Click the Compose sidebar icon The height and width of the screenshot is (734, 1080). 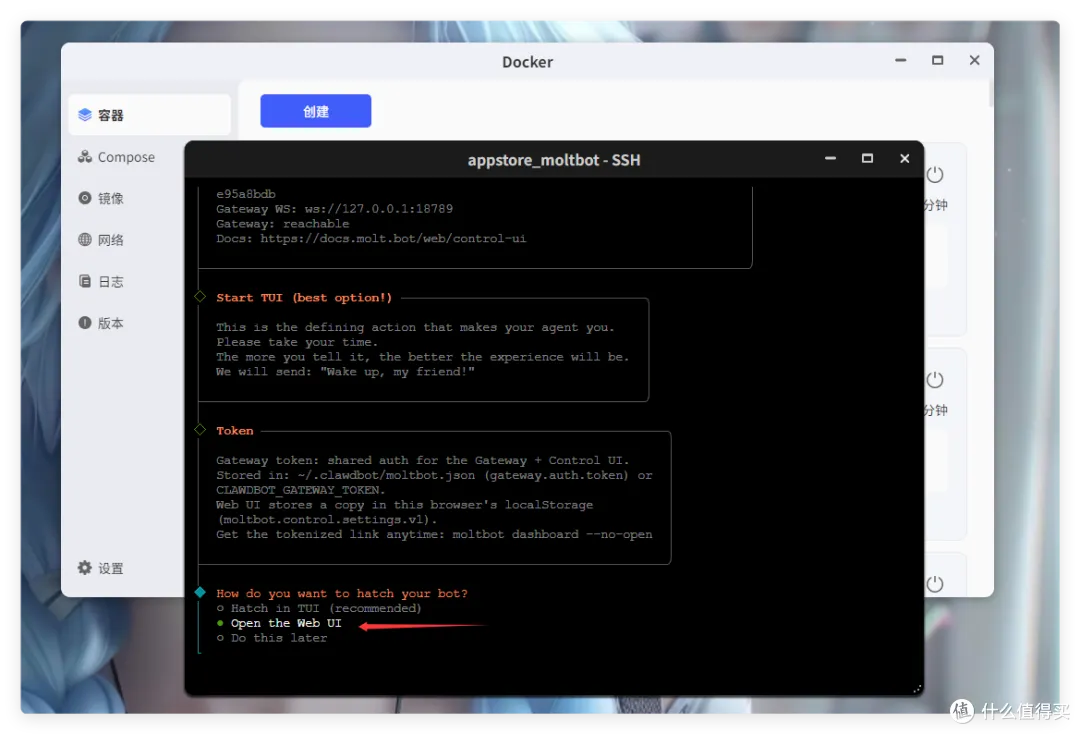(x=85, y=156)
